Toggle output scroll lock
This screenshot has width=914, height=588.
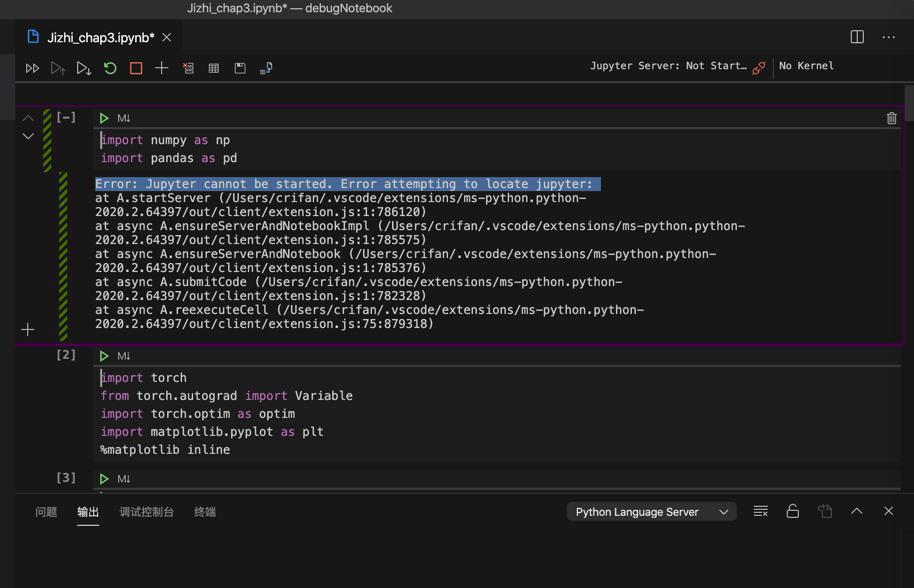(793, 511)
